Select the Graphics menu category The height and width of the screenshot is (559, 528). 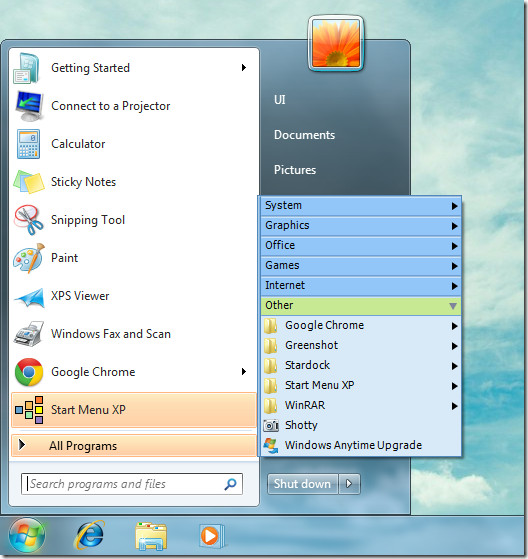point(361,226)
